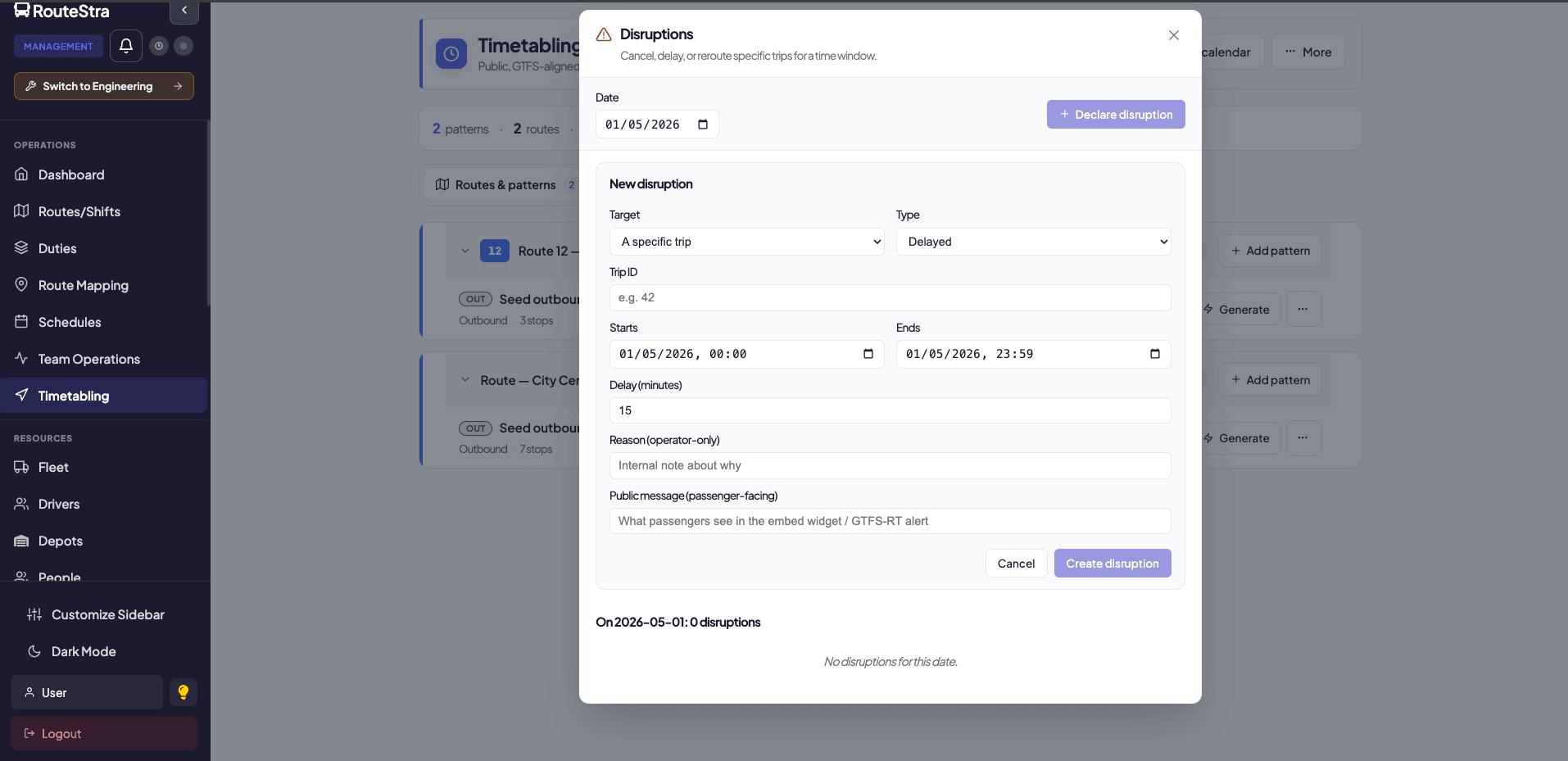This screenshot has width=1568, height=761.
Task: Focus the Reason operator-only field
Action: pyautogui.click(x=890, y=465)
